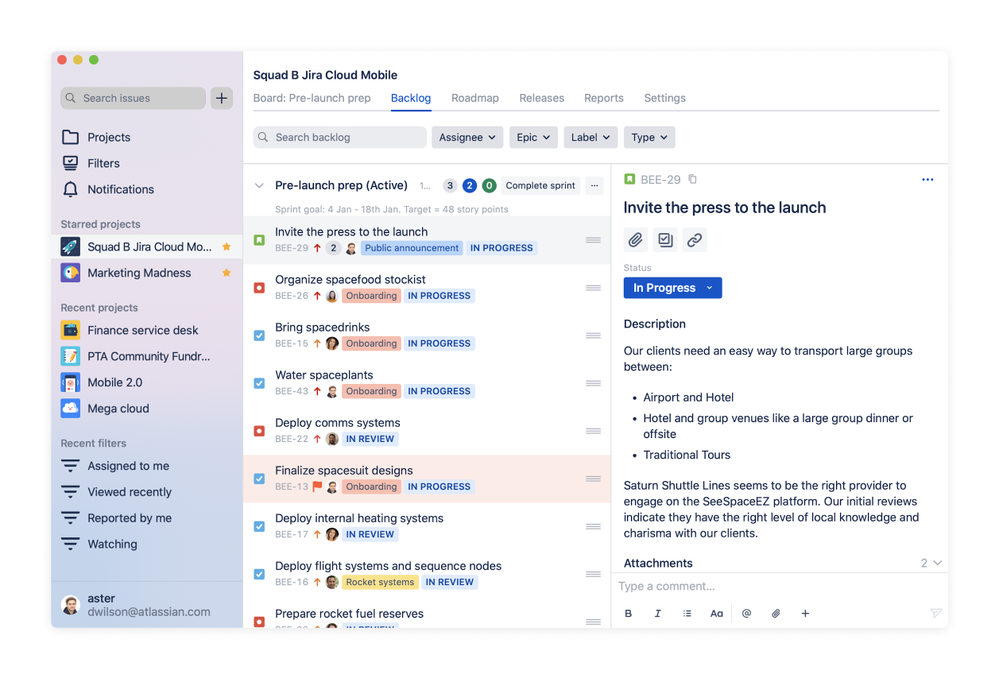Viewport: 999px width, 679px height.
Task: Insert mention in comment editor
Action: click(x=747, y=613)
